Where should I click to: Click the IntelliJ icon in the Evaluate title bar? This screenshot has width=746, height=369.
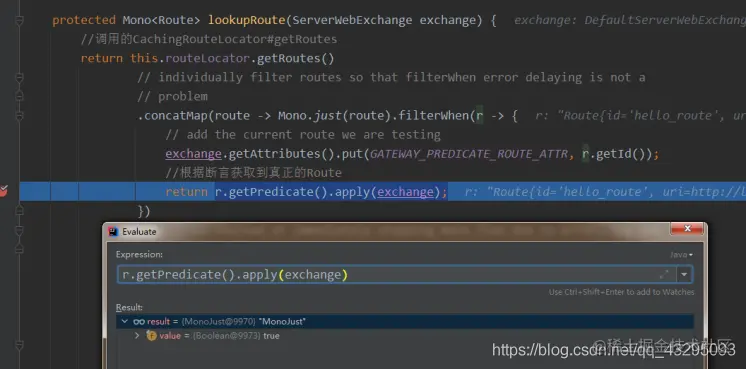(x=113, y=232)
